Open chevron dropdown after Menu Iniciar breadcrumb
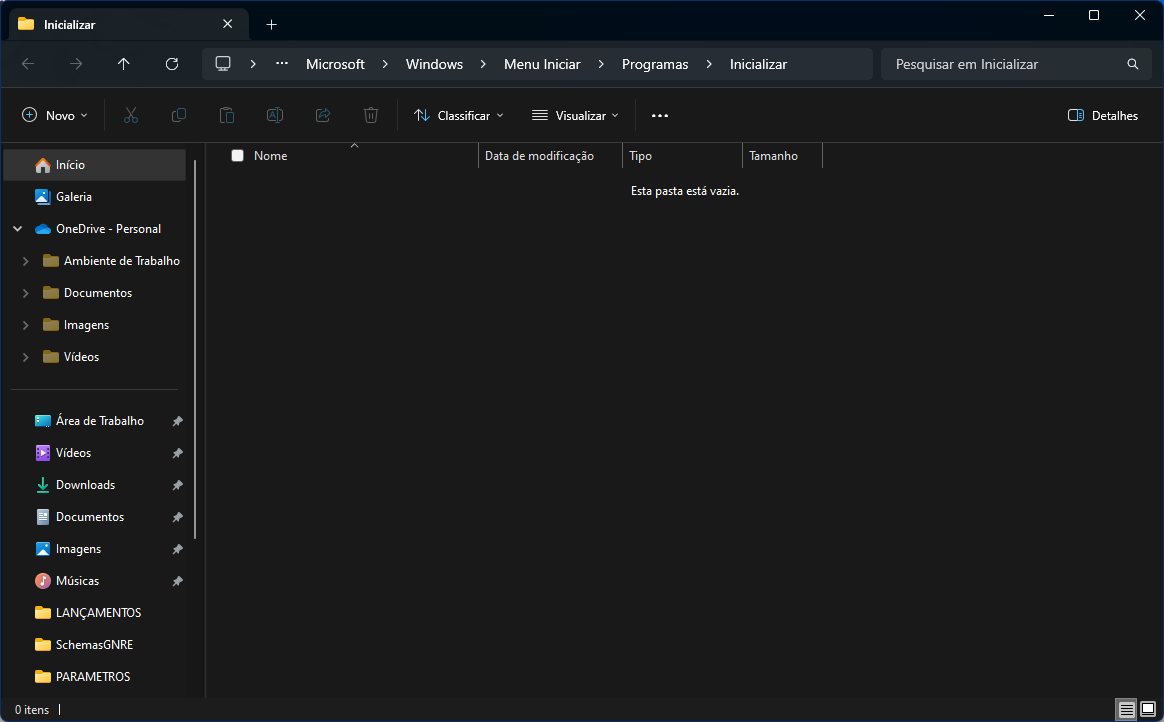The height and width of the screenshot is (722, 1164). click(x=601, y=64)
